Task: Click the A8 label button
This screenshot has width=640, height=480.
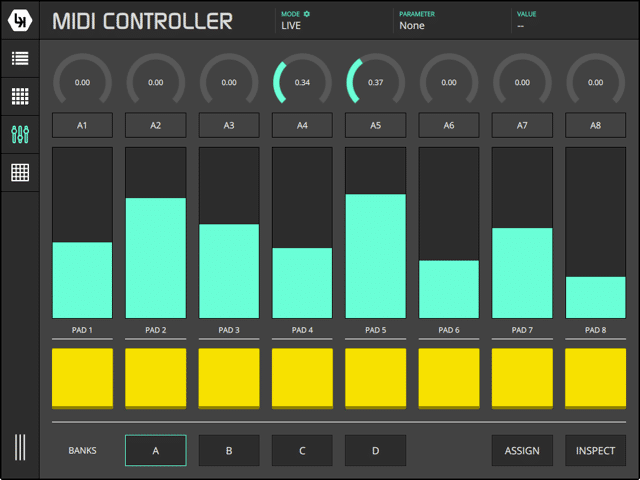Action: pyautogui.click(x=596, y=125)
